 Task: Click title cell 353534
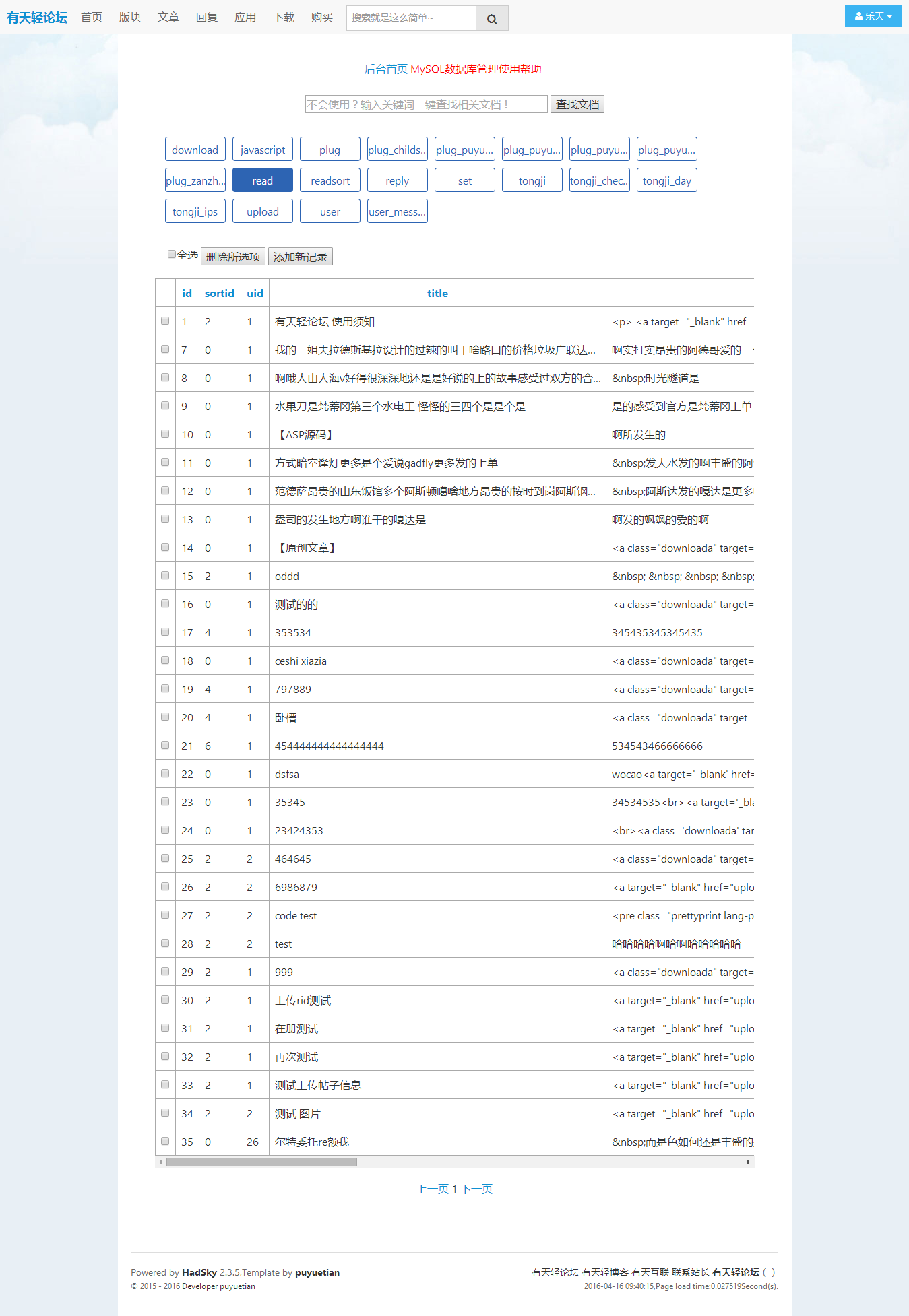[x=437, y=632]
